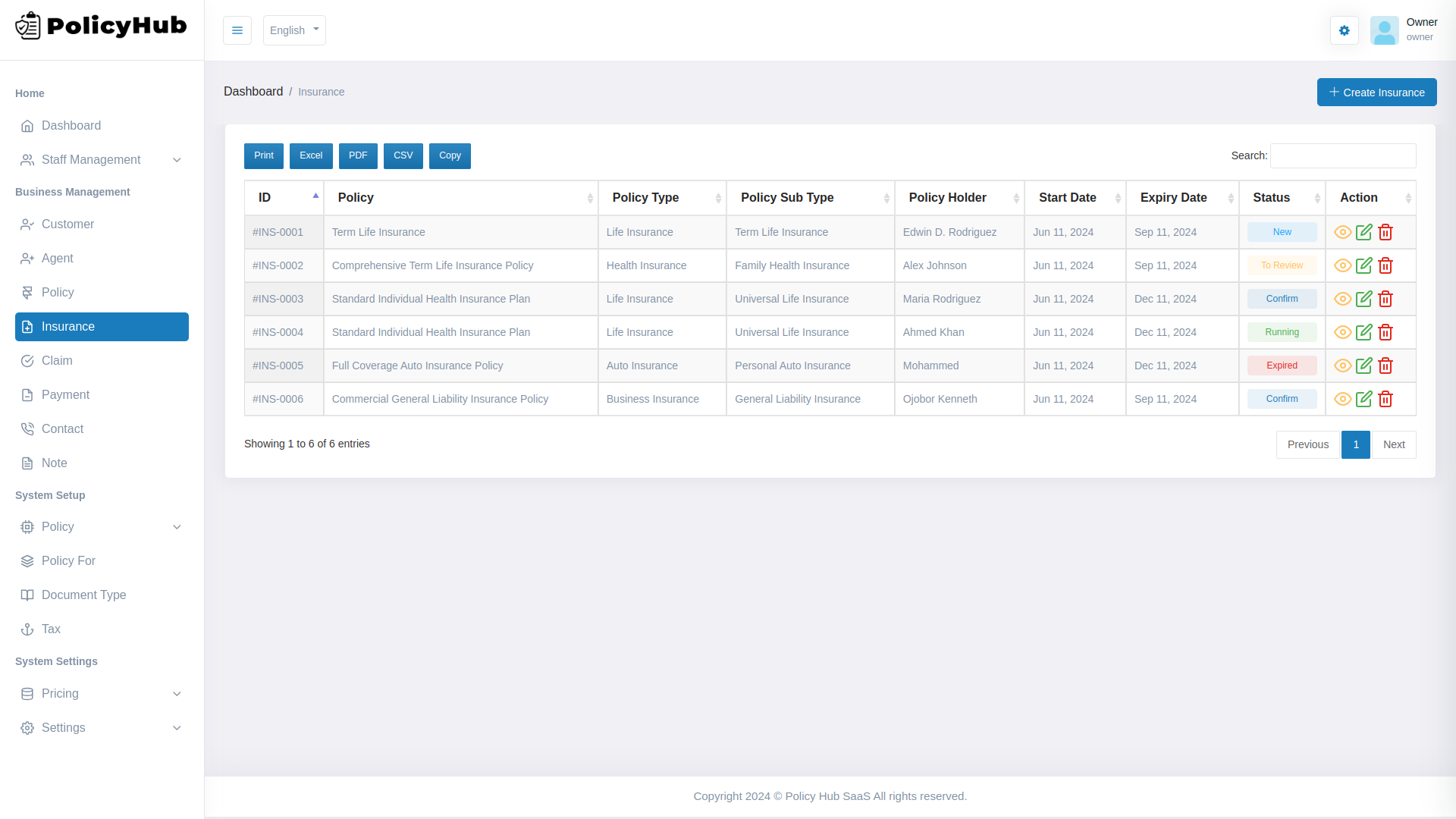Viewport: 1456px width, 819px height.
Task: Export the table using the Excel button
Action: 311,155
